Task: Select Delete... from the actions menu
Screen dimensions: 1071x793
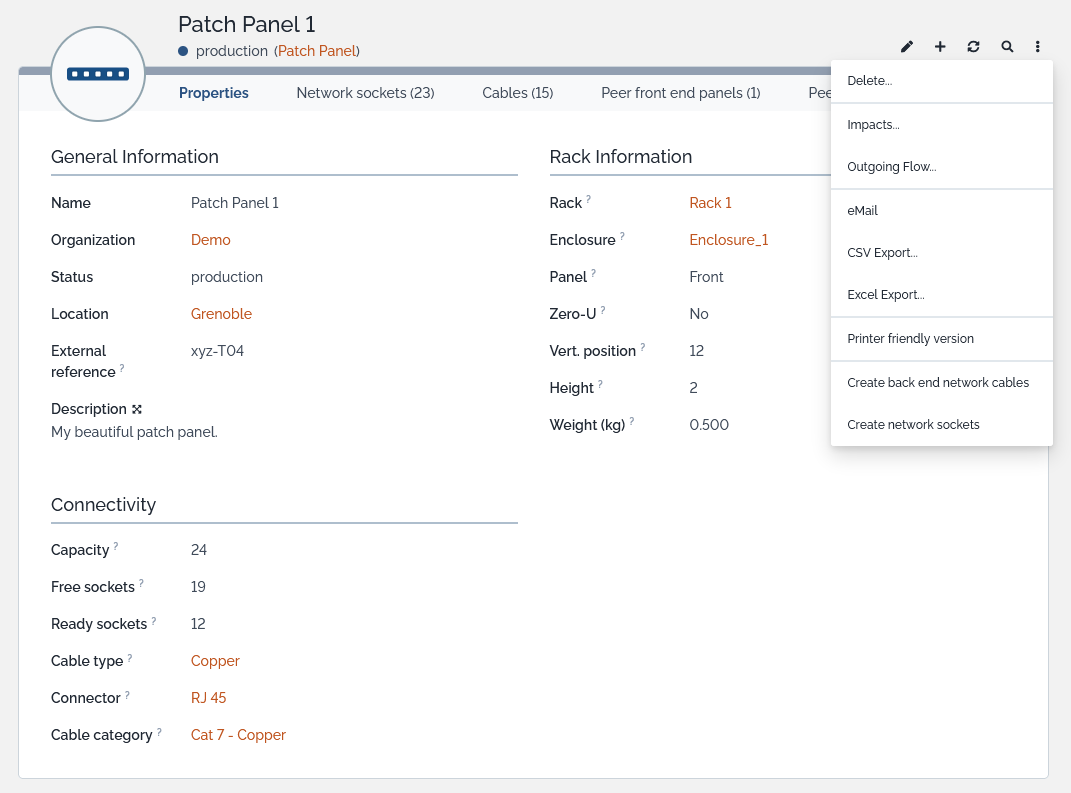Action: click(x=869, y=81)
